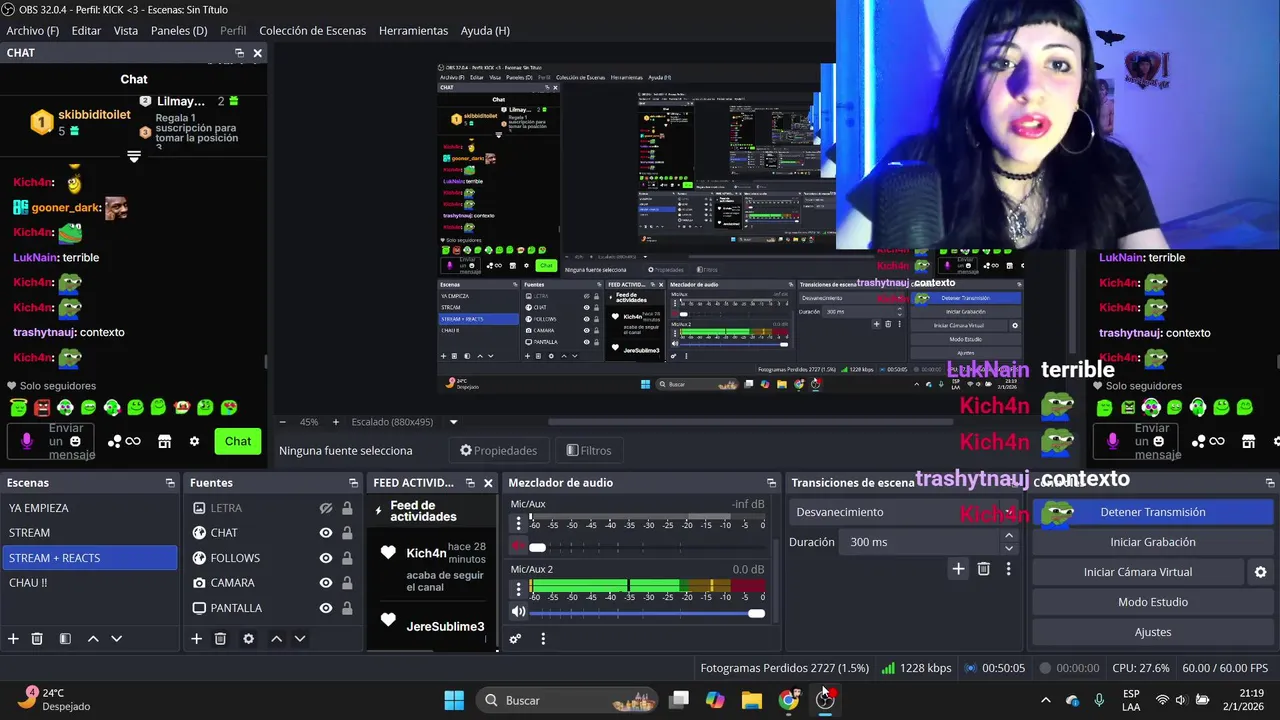This screenshot has width=1280, height=720.
Task: Hide the PANTALLA source
Action: coord(325,608)
